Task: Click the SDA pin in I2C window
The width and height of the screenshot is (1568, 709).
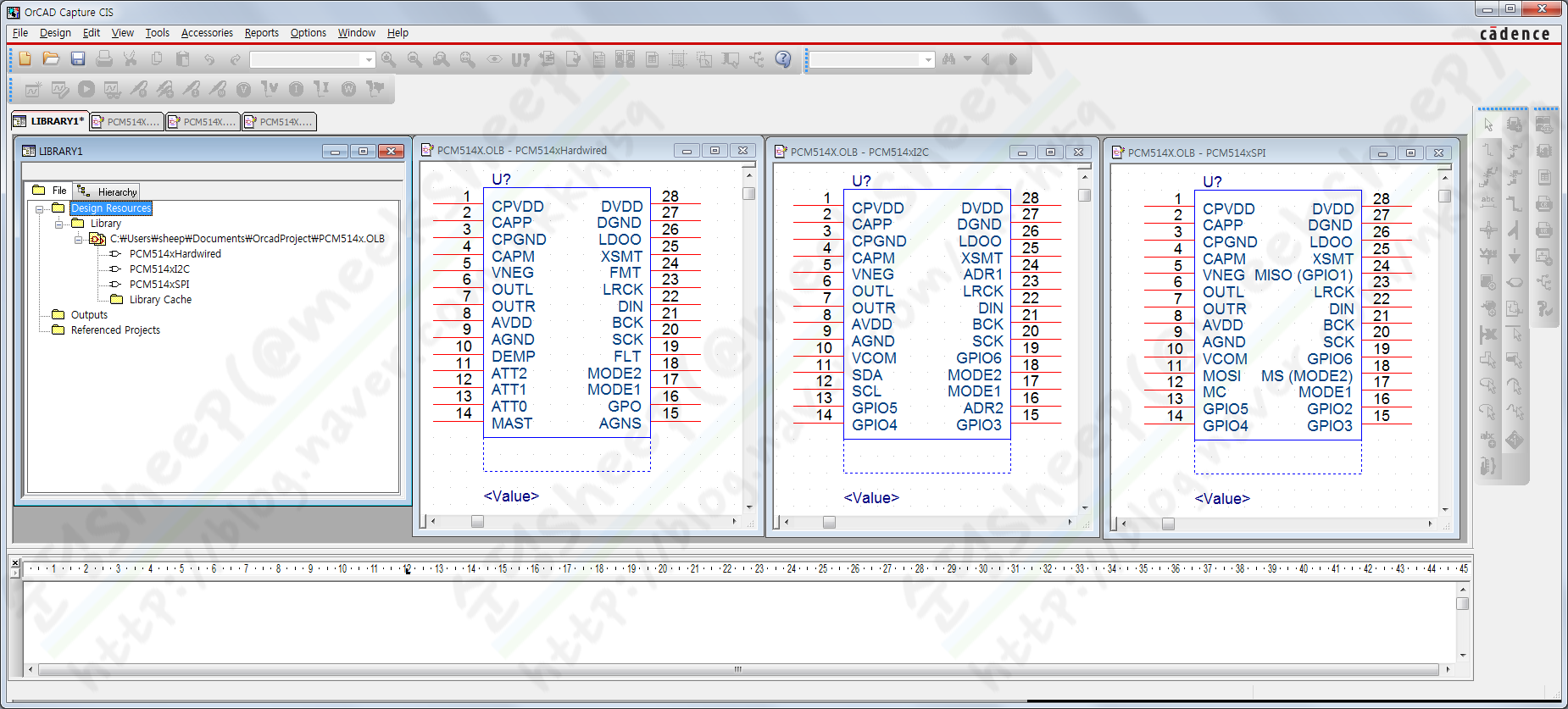Action: click(x=867, y=375)
